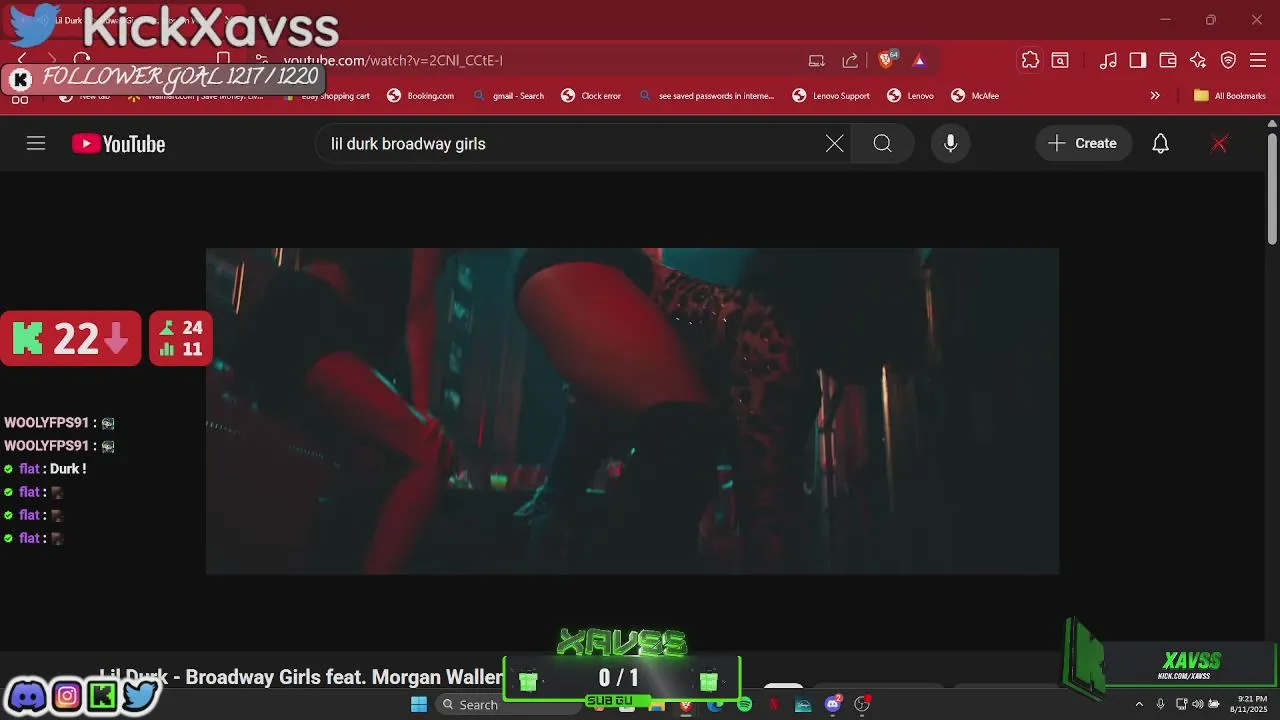Open Discord taskbar app icon
This screenshot has height=720, width=1280.
coord(832,705)
